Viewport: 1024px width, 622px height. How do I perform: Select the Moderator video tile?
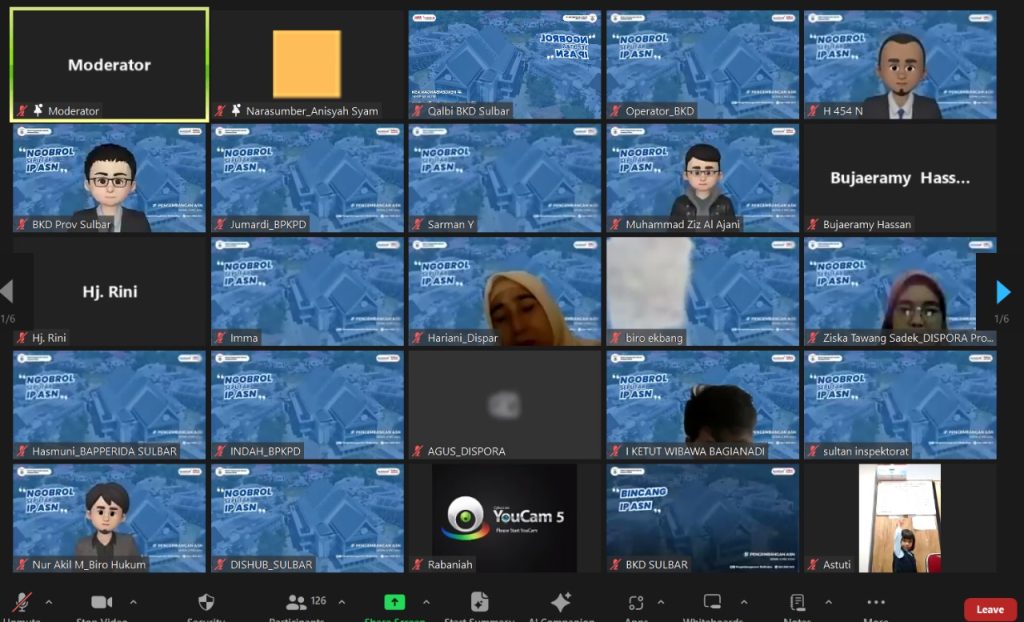coord(110,65)
